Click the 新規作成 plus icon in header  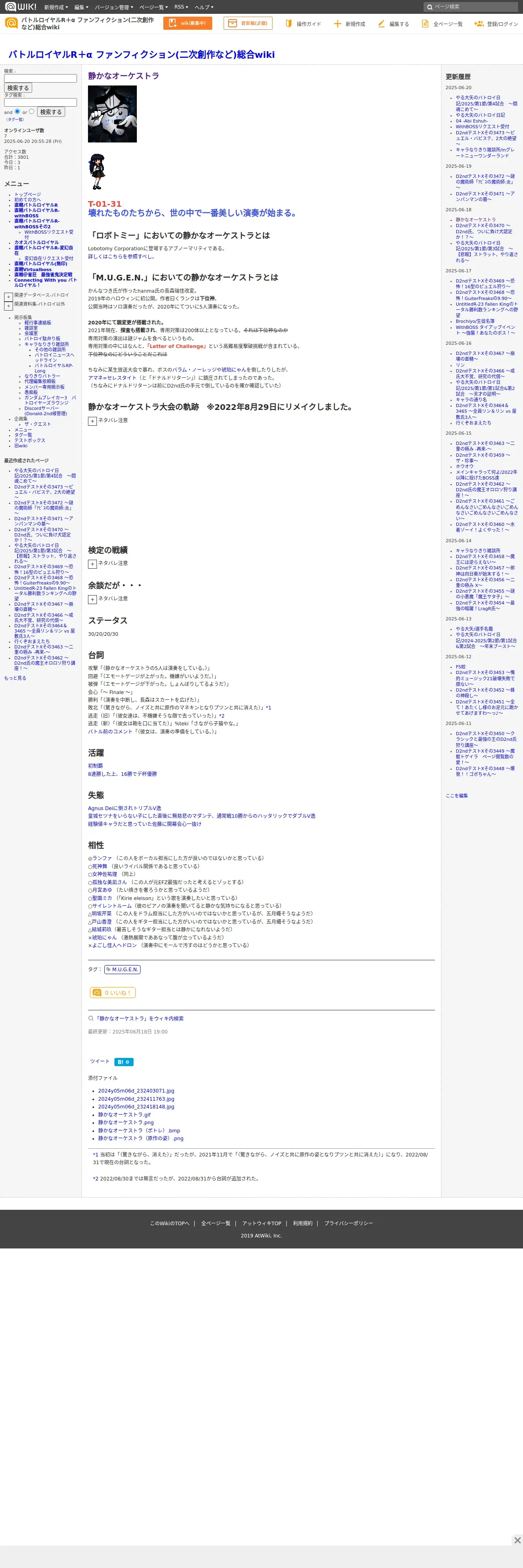[x=337, y=24]
